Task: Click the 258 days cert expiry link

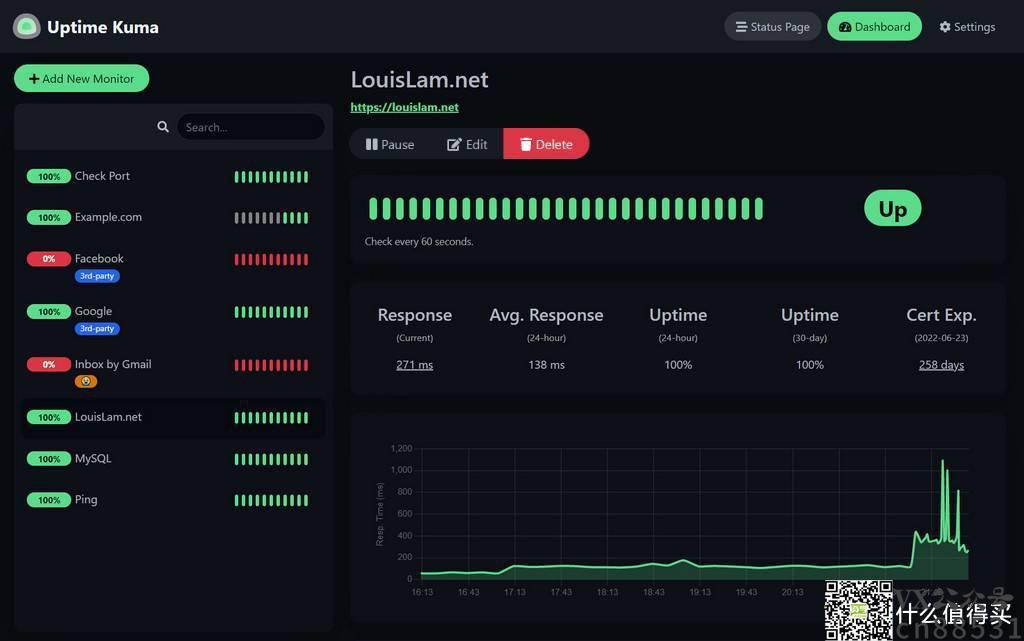Action: (940, 364)
